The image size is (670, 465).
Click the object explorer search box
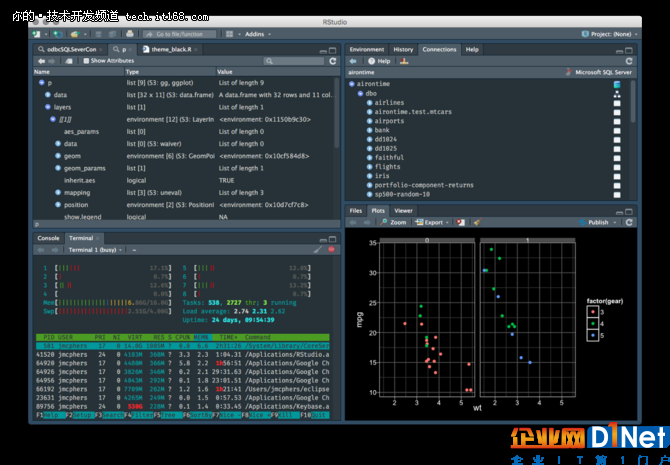[294, 62]
